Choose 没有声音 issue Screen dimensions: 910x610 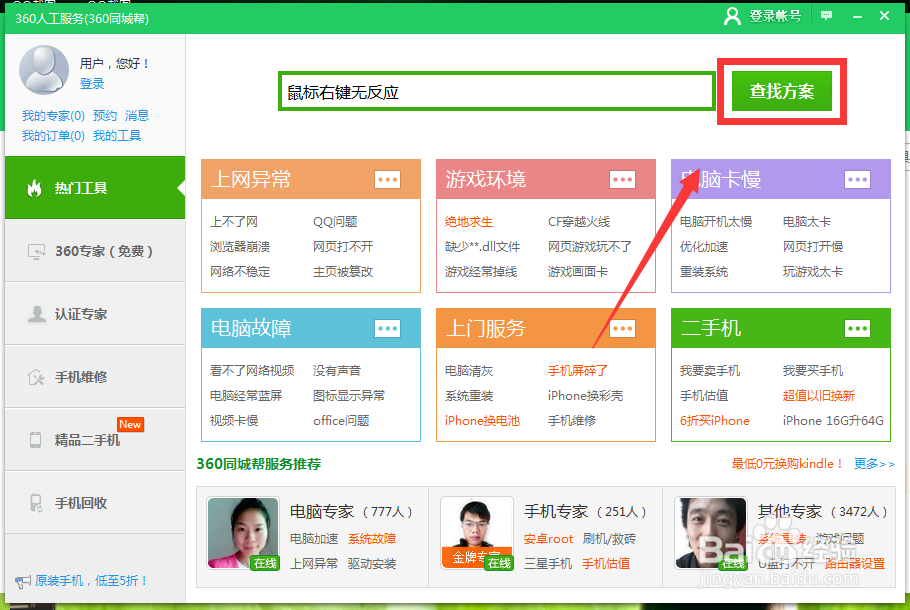click(337, 370)
